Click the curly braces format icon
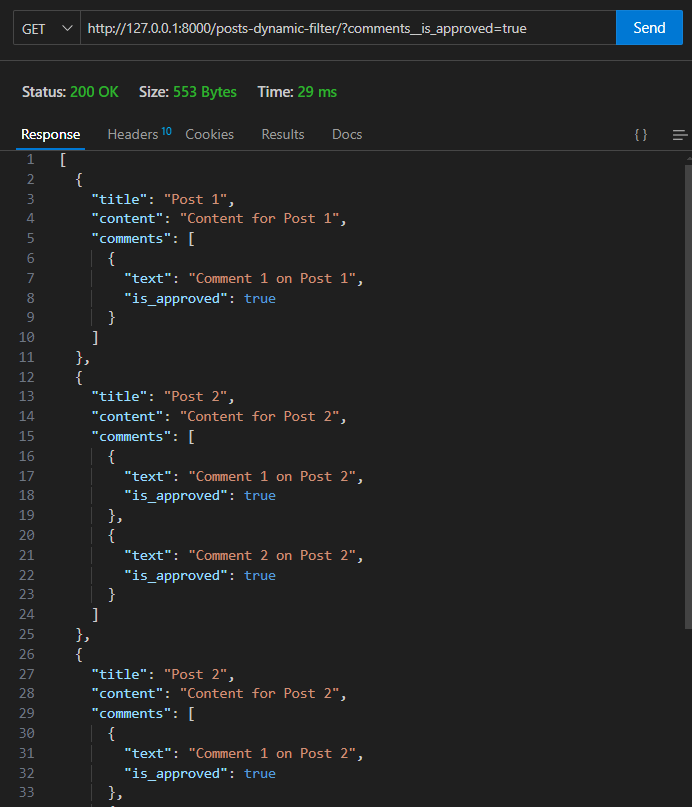692x807 pixels. click(641, 135)
